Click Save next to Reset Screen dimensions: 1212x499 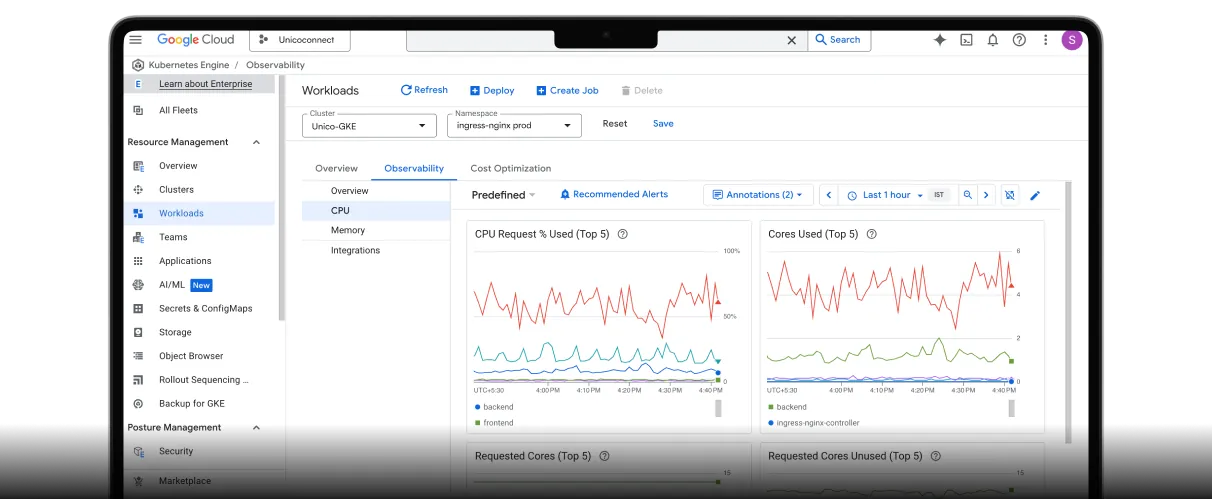[663, 124]
